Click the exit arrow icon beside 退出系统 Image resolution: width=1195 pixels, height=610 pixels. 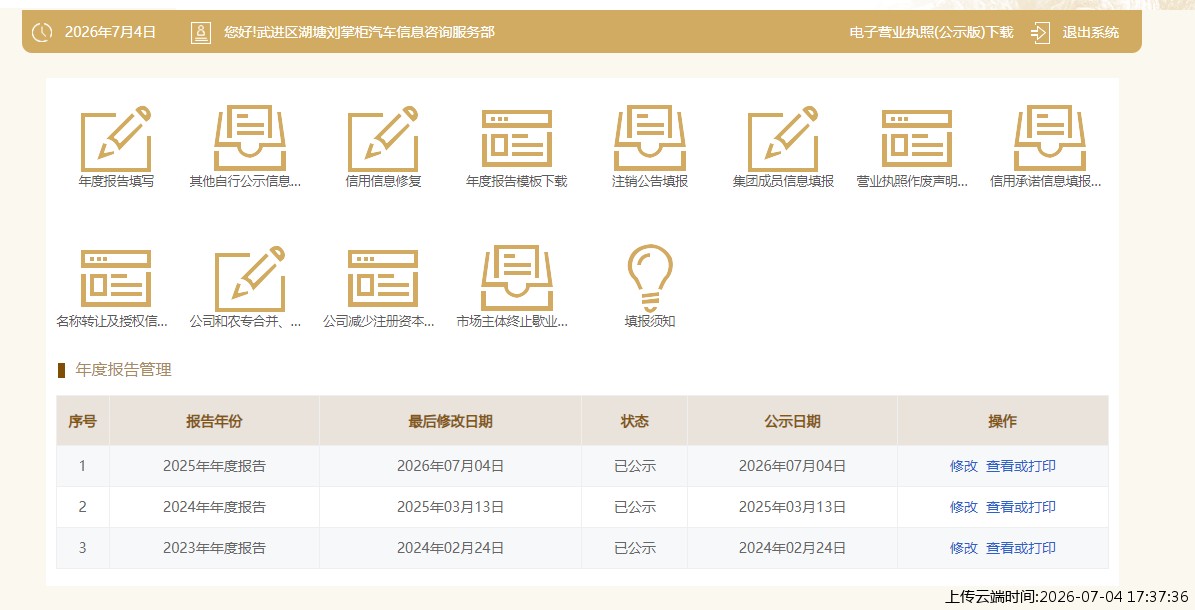pyautogui.click(x=1040, y=32)
